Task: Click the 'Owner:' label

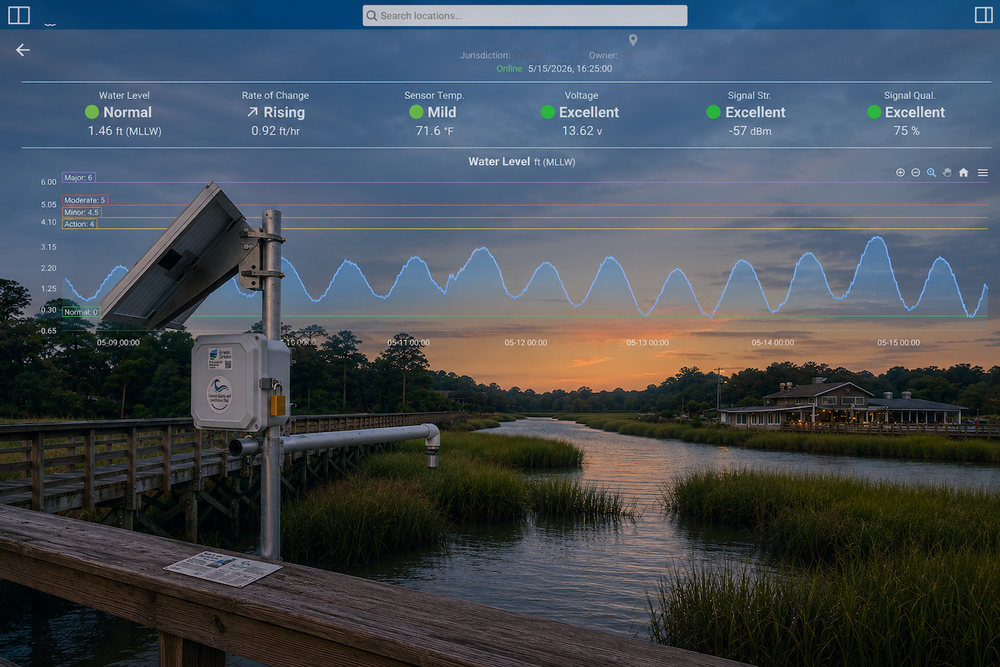Action: tap(603, 55)
